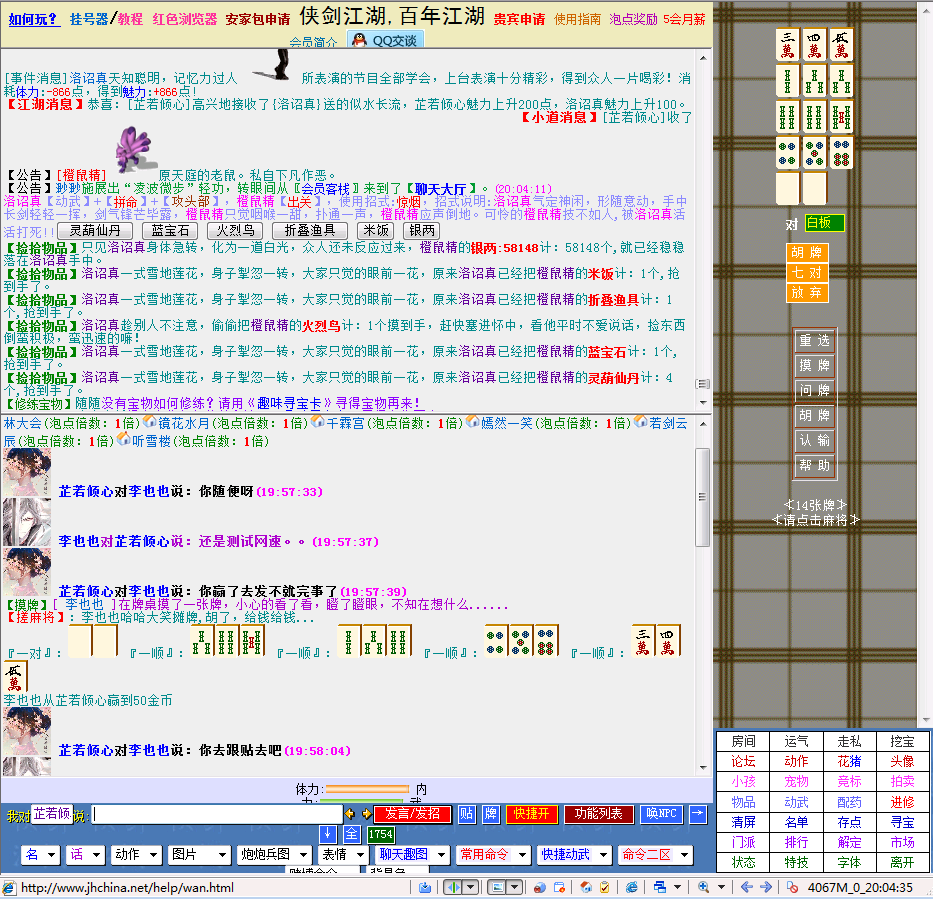Open the QQ交谈 penguin chat button
The image size is (933, 899).
[386, 40]
